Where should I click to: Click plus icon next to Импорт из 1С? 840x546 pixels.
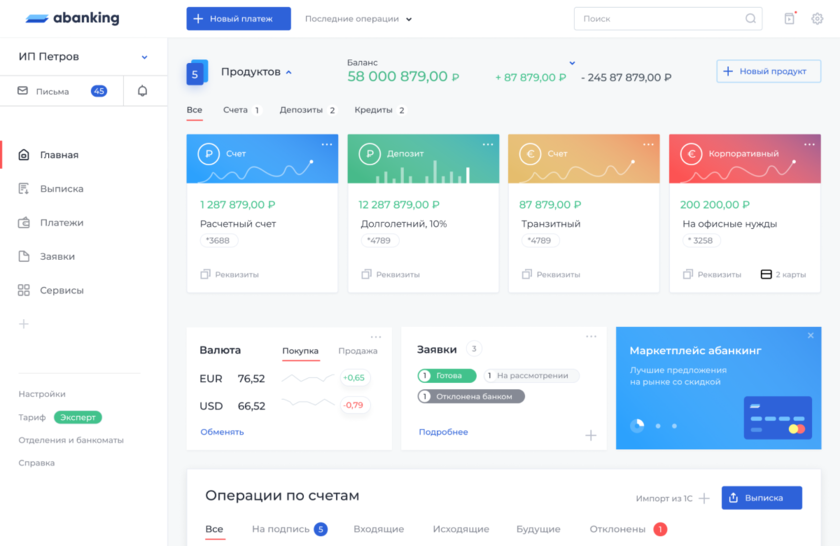point(704,498)
